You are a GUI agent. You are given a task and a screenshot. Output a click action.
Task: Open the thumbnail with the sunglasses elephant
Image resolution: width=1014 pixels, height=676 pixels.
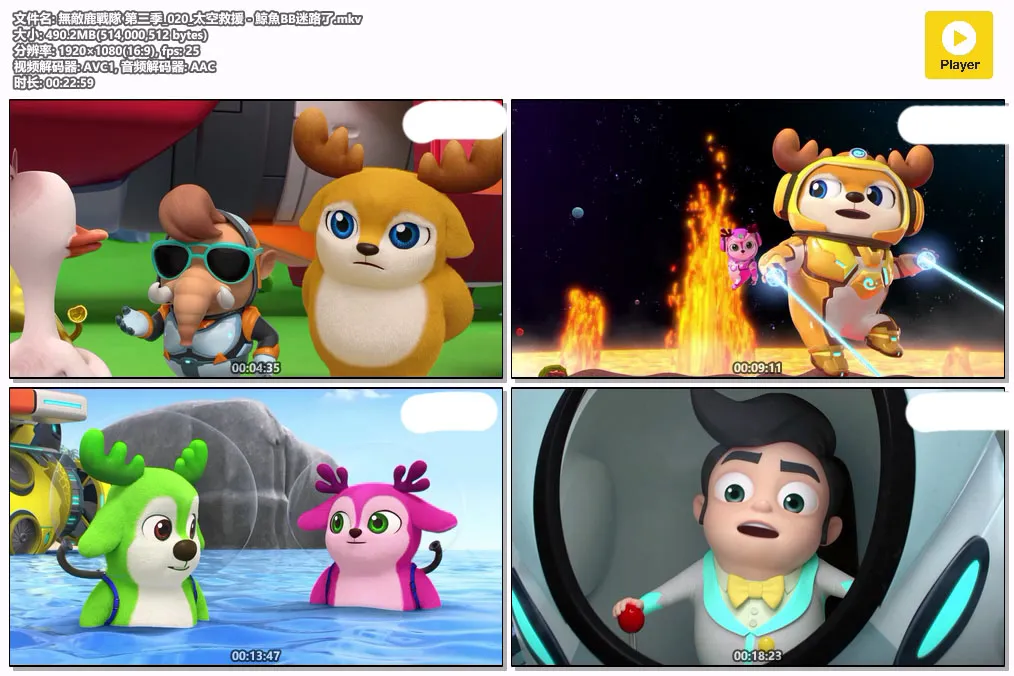pyautogui.click(x=256, y=238)
